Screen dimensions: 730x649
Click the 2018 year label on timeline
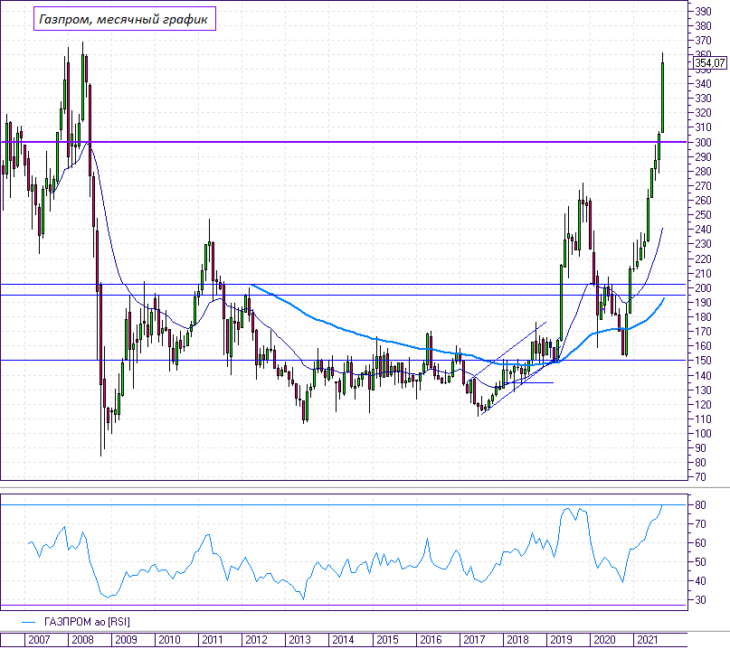517,640
